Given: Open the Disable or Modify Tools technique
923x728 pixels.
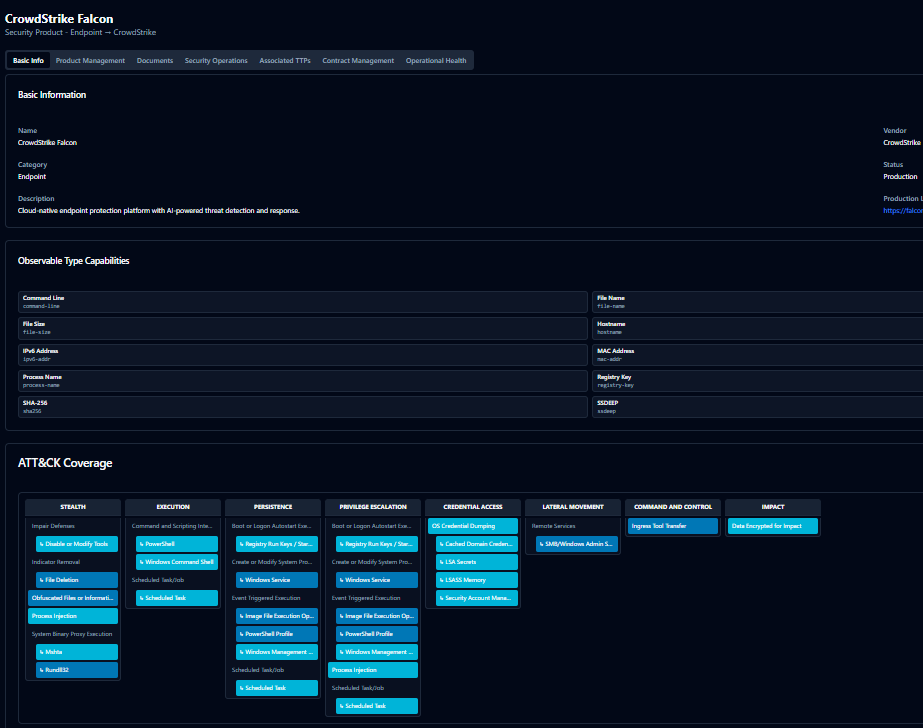Looking at the screenshot, I should [77, 544].
